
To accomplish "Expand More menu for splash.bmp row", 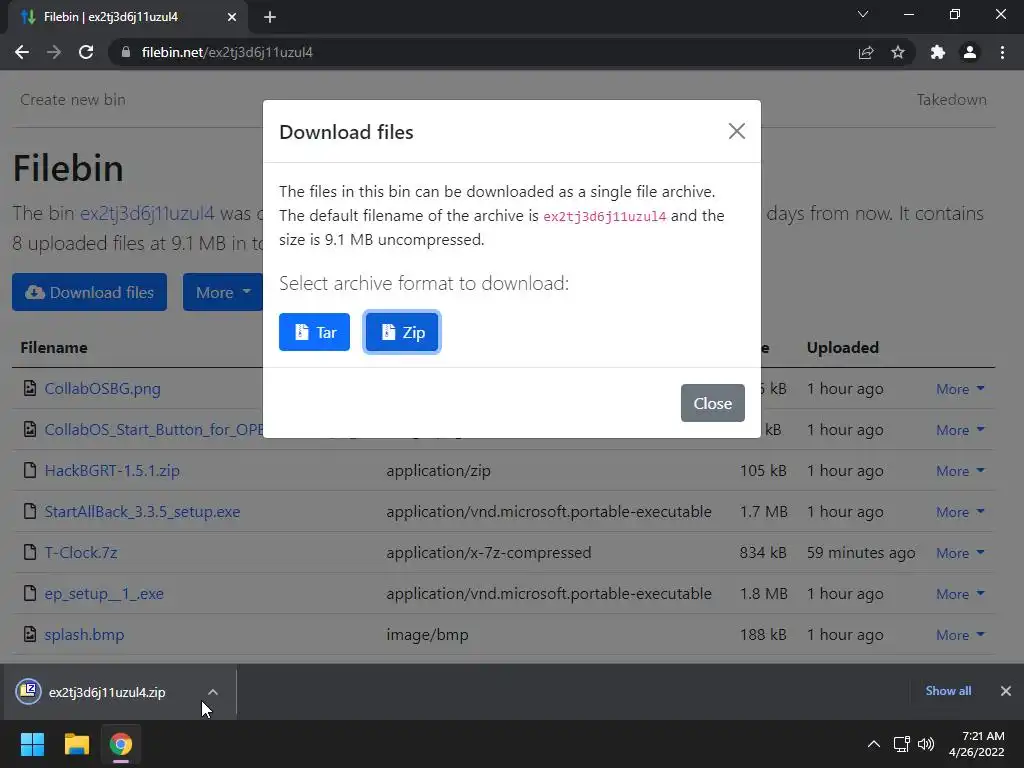I will click(960, 635).
